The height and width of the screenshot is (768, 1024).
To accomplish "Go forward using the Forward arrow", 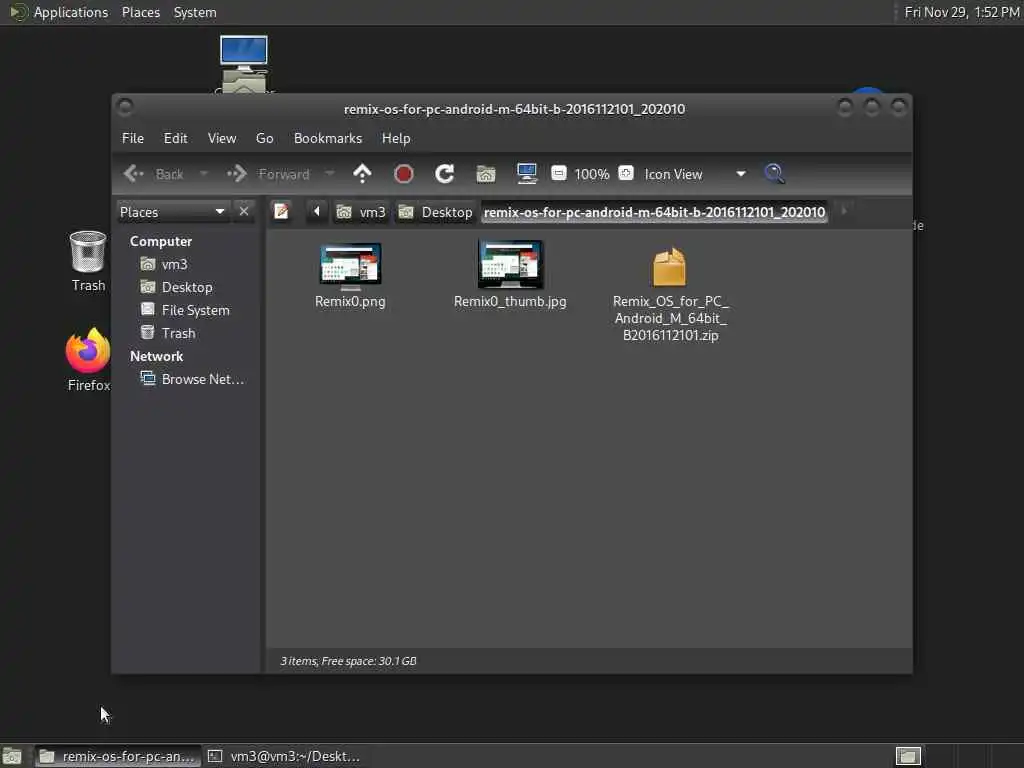I will [x=268, y=174].
